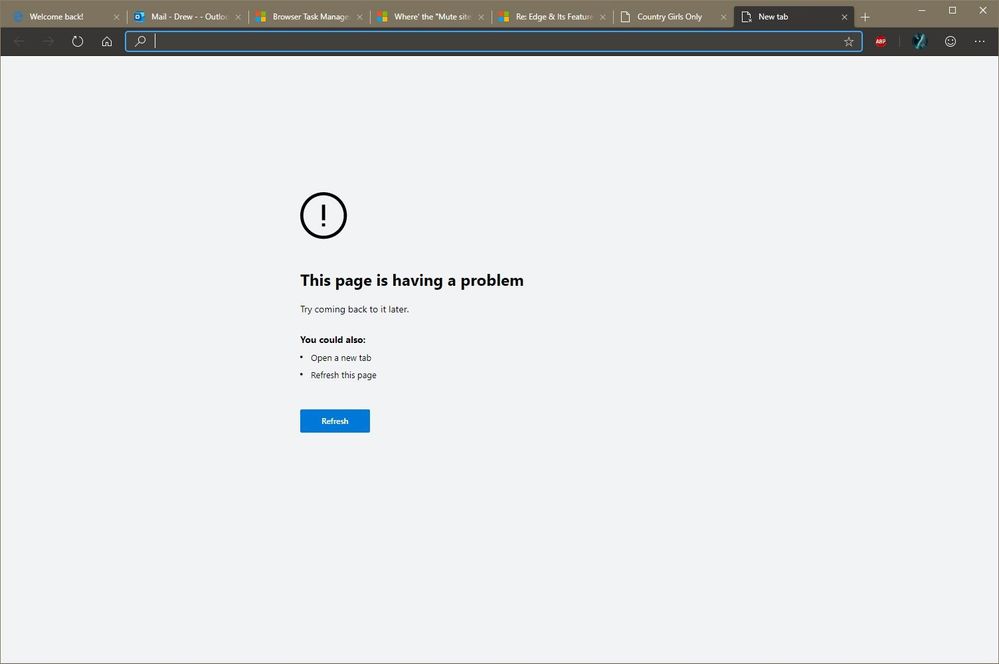Click the browser refresh icon
999x664 pixels.
point(77,41)
